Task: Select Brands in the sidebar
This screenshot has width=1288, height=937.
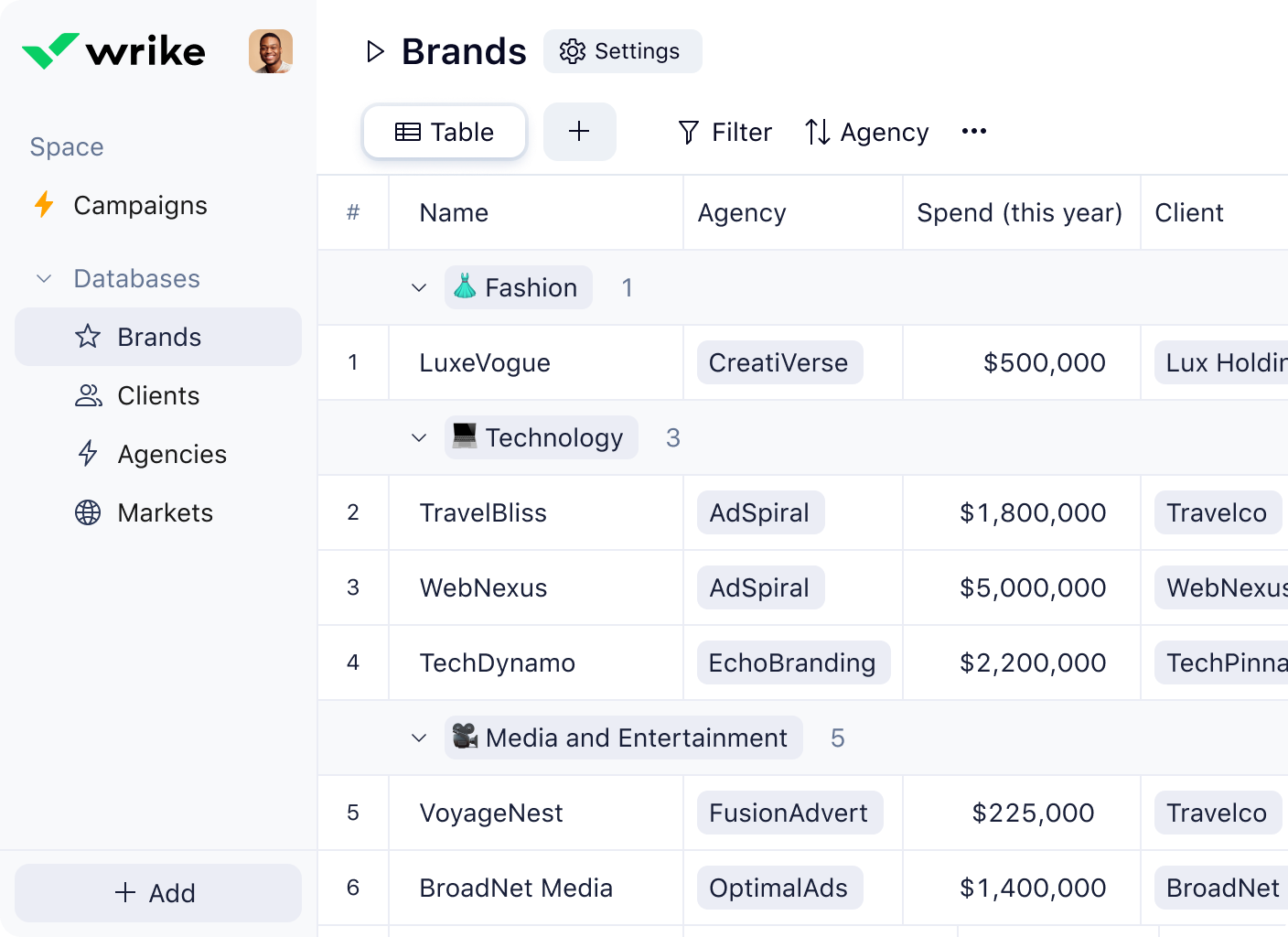Action: point(158,337)
